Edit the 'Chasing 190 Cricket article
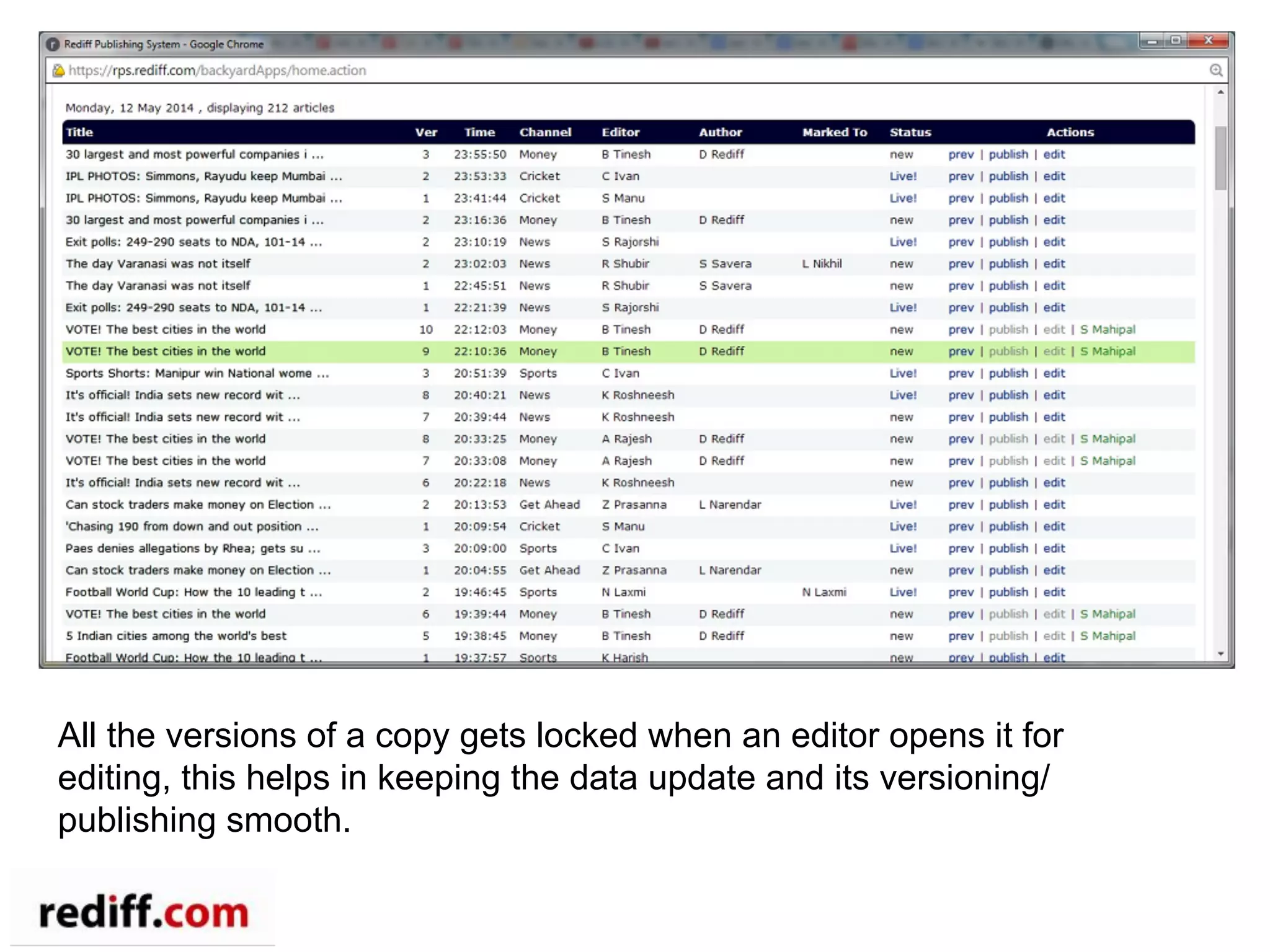The height and width of the screenshot is (952, 1270). [x=1054, y=526]
